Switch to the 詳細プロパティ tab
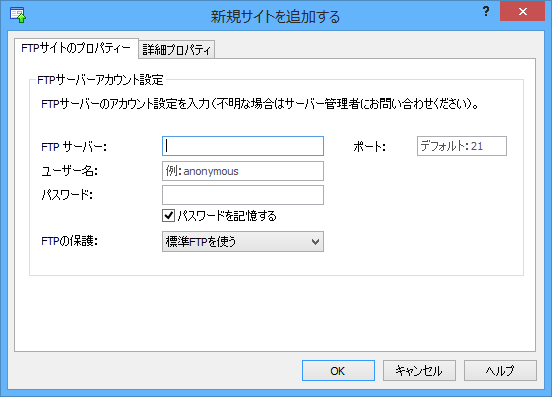 176,50
